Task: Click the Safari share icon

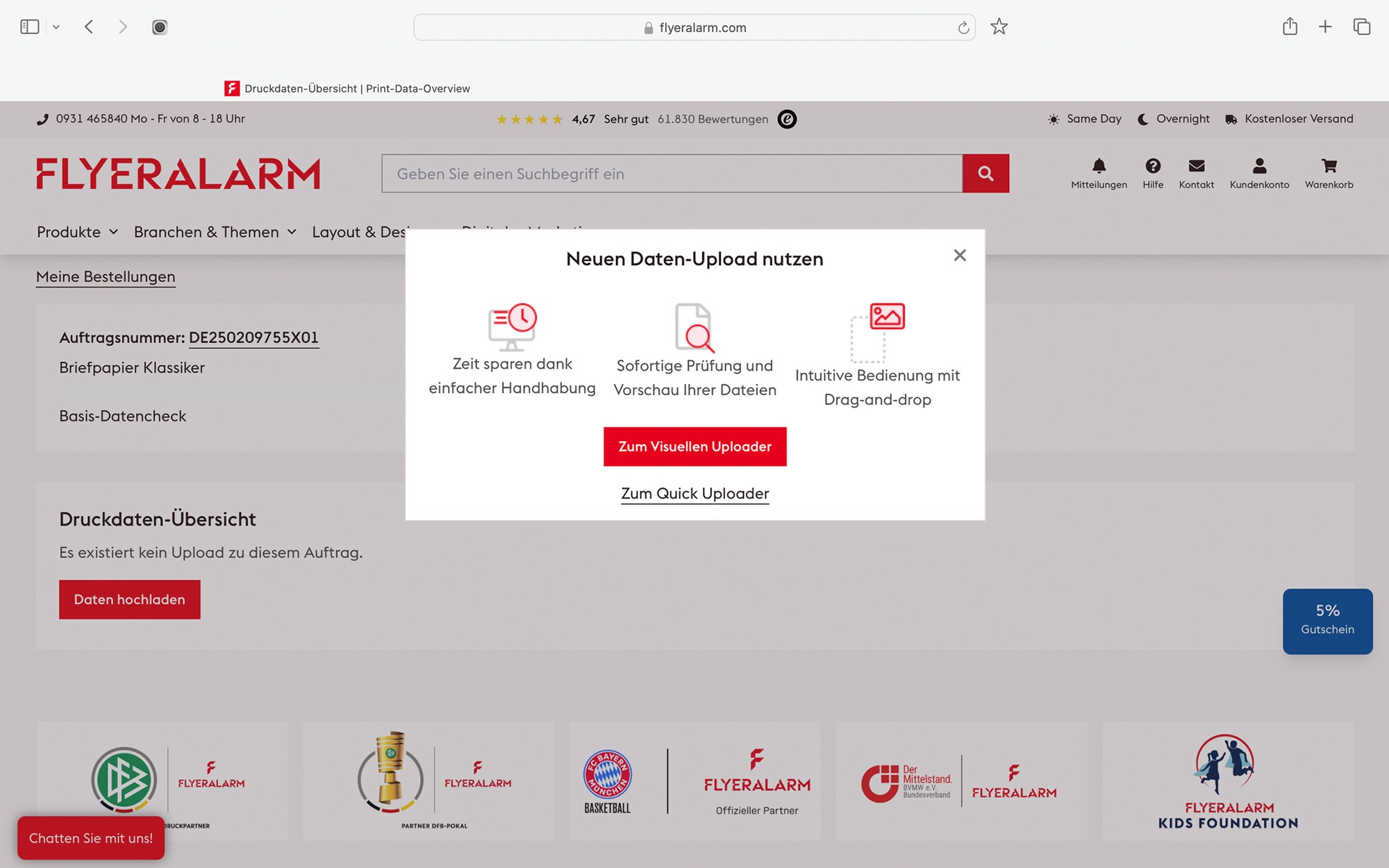Action: click(1290, 27)
